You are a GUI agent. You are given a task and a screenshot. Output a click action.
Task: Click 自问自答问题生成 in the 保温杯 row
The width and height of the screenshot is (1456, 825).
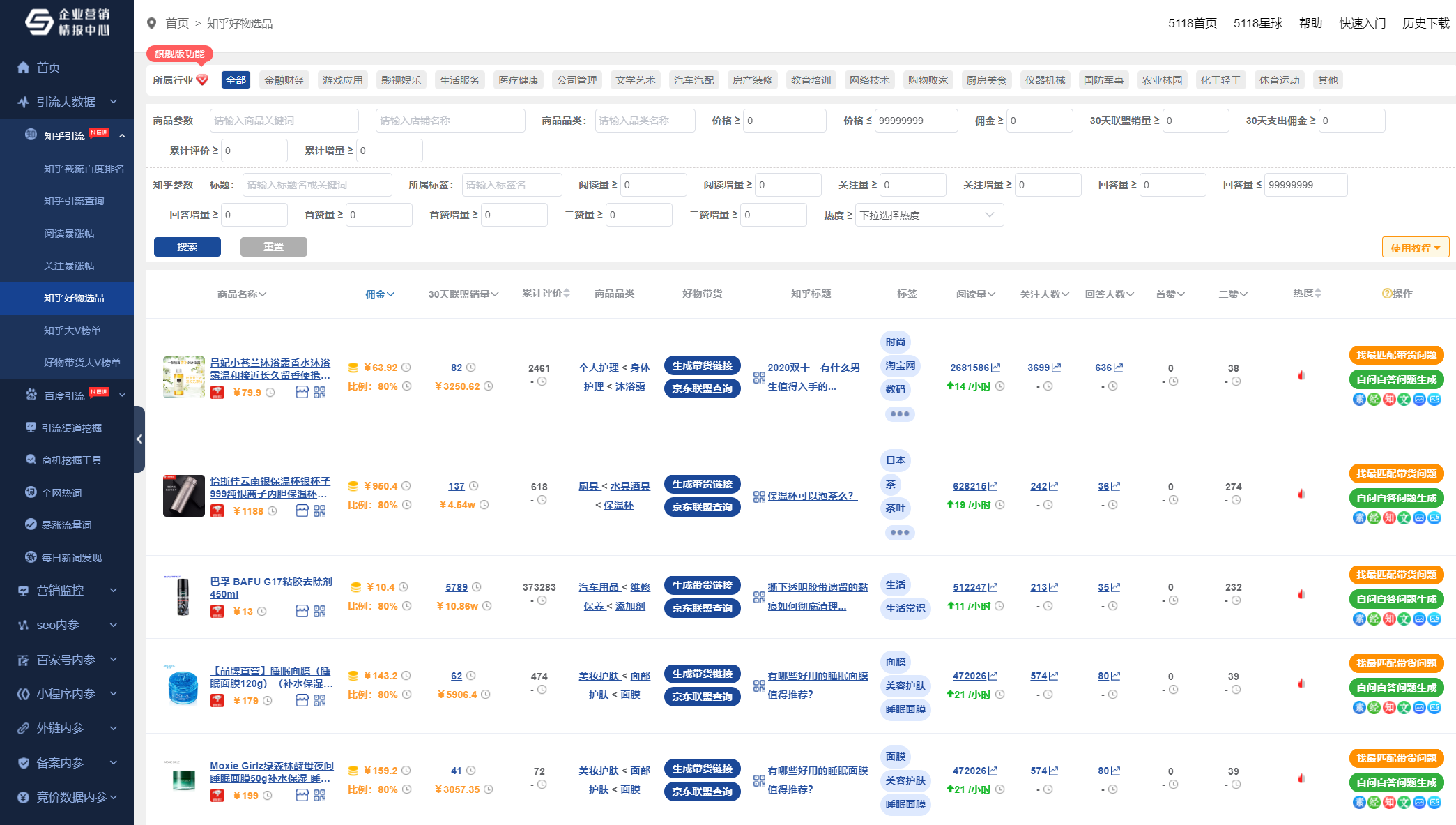pos(1396,498)
